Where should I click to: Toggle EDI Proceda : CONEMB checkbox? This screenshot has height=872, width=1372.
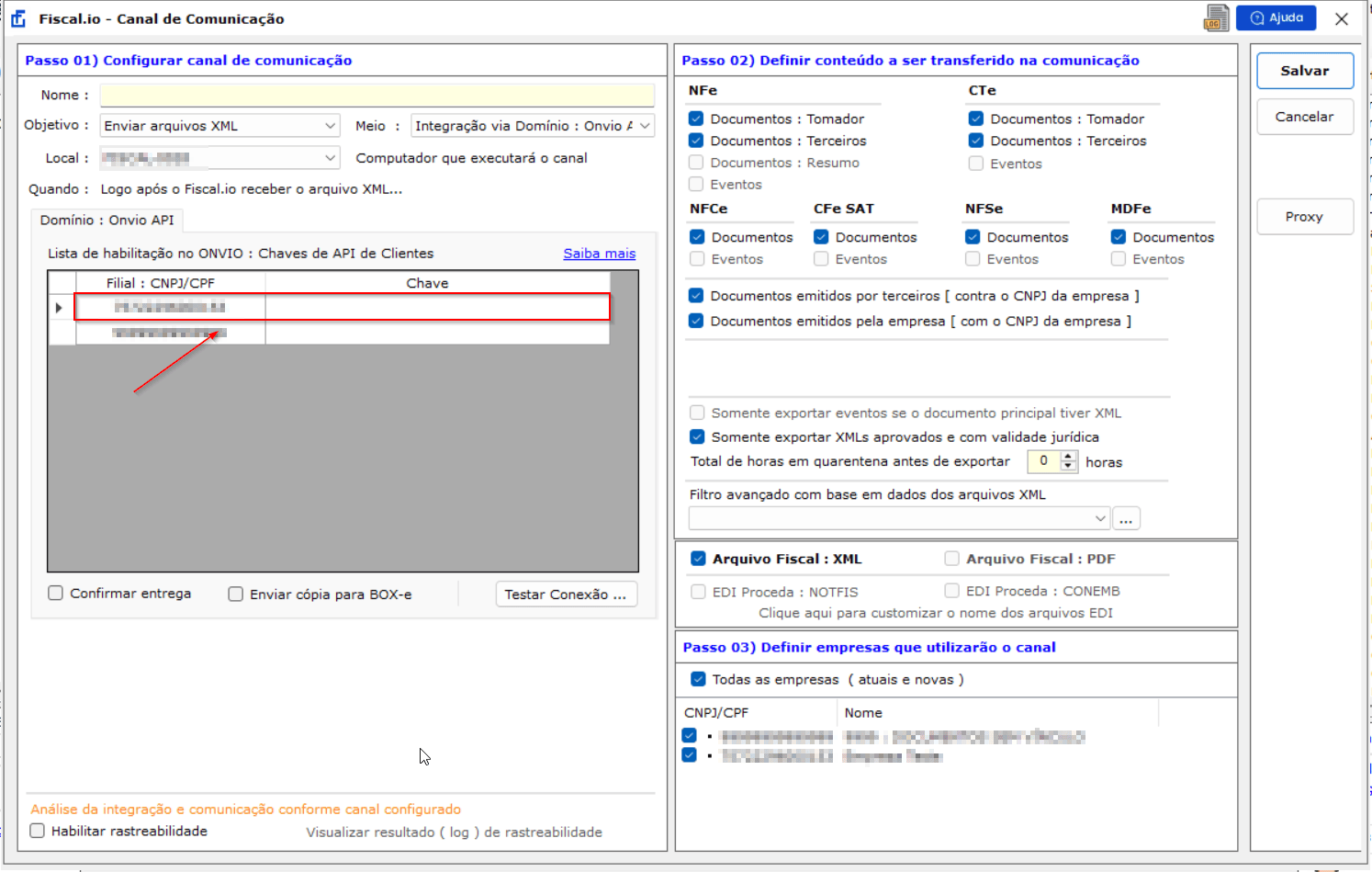[x=951, y=591]
